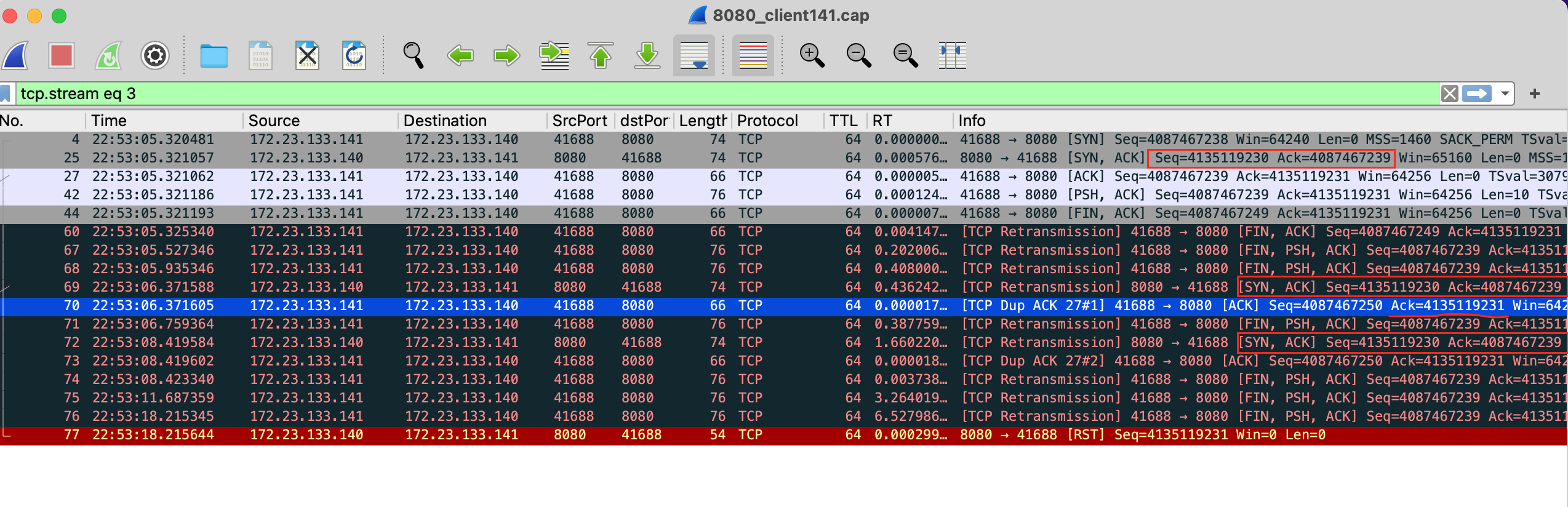This screenshot has height=507, width=1568.
Task: Select packet 77 RST row
Action: pyautogui.click(x=783, y=435)
